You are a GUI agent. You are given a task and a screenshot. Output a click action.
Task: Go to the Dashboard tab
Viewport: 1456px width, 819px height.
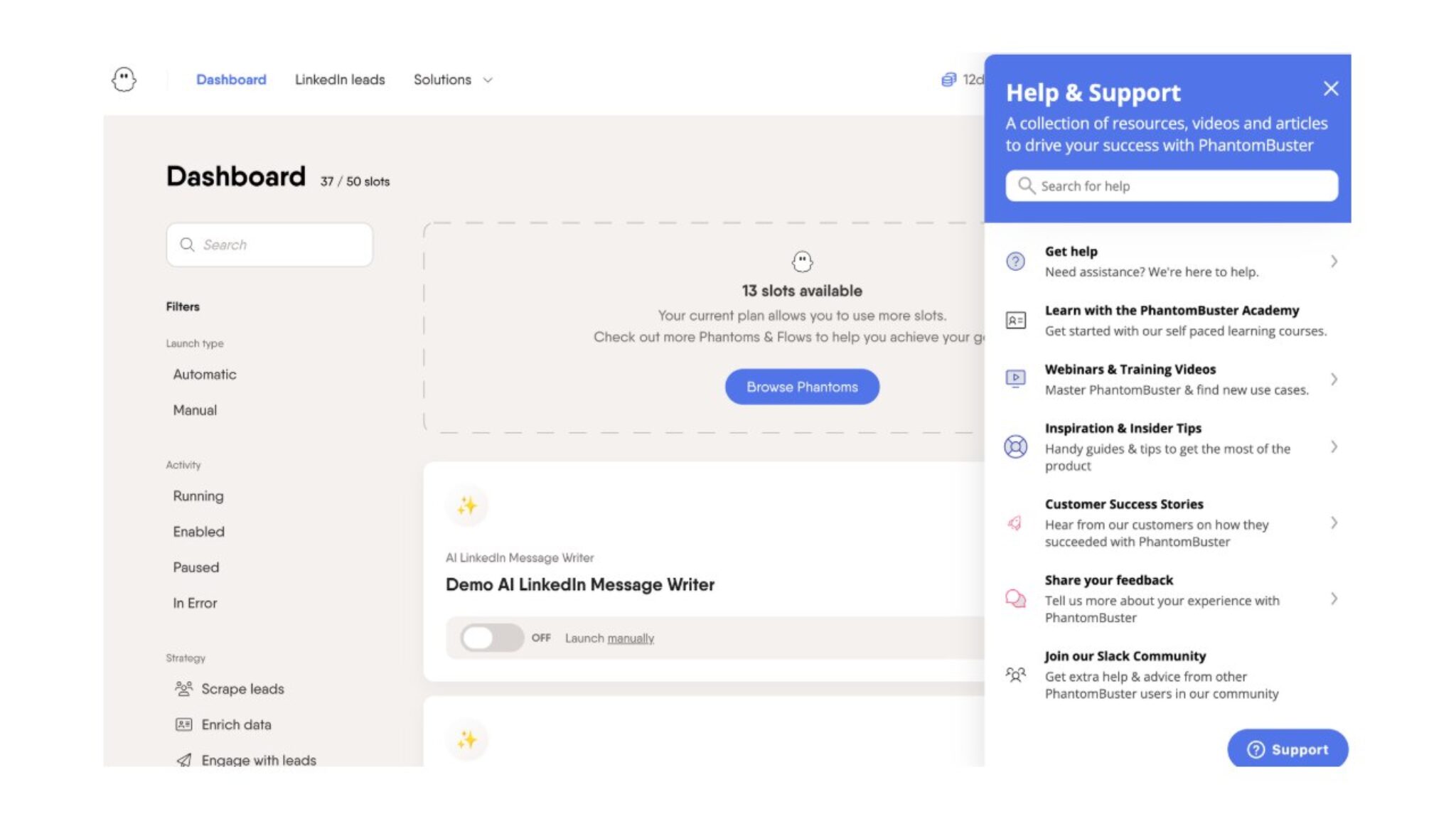pyautogui.click(x=231, y=80)
